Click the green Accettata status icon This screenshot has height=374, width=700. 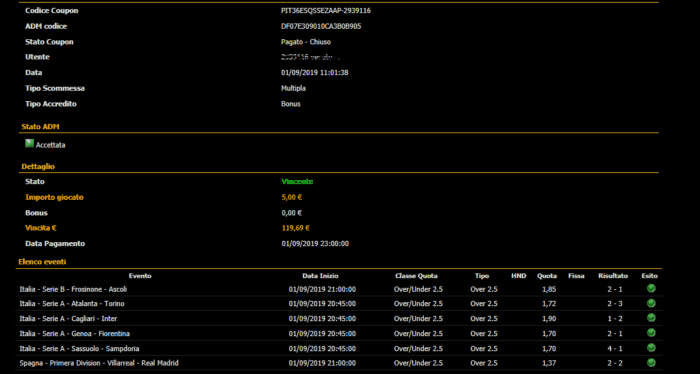pos(29,143)
